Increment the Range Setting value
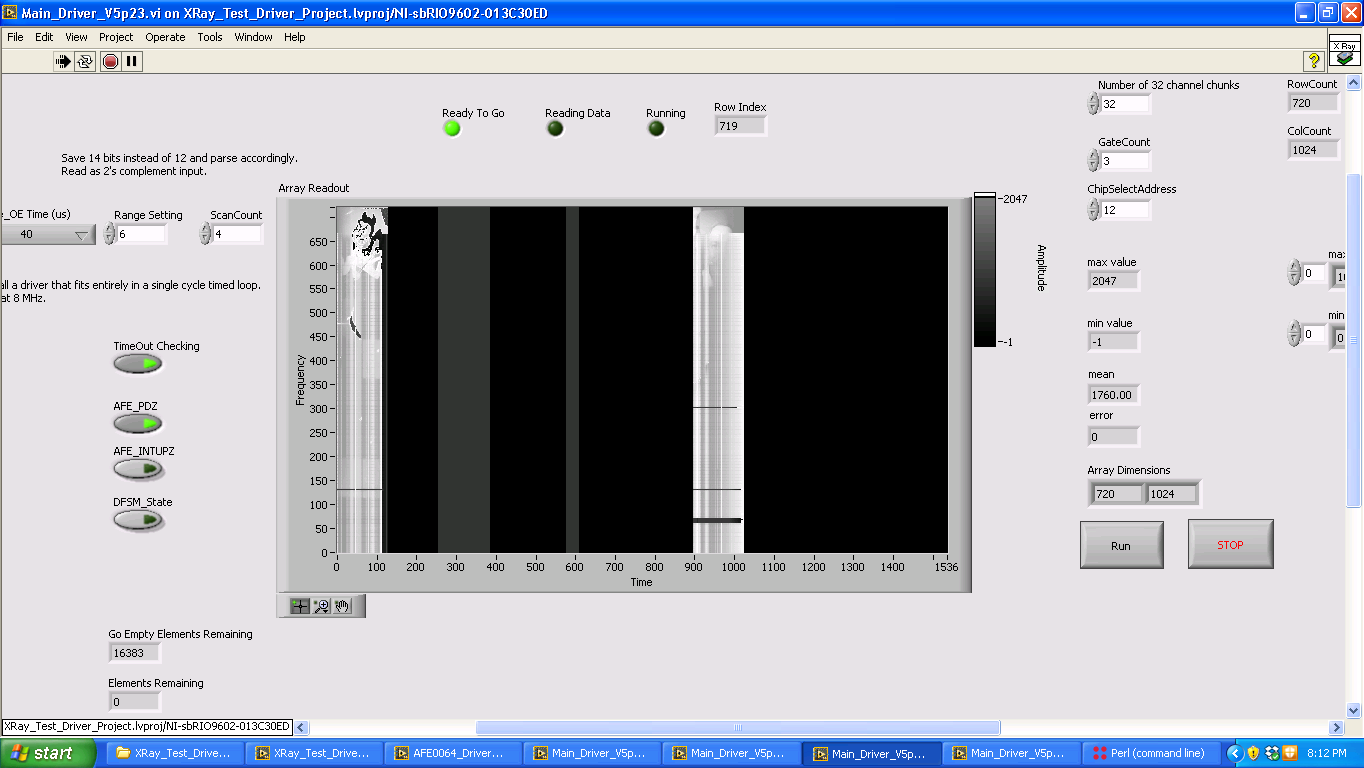This screenshot has height=768, width=1364. point(109,228)
